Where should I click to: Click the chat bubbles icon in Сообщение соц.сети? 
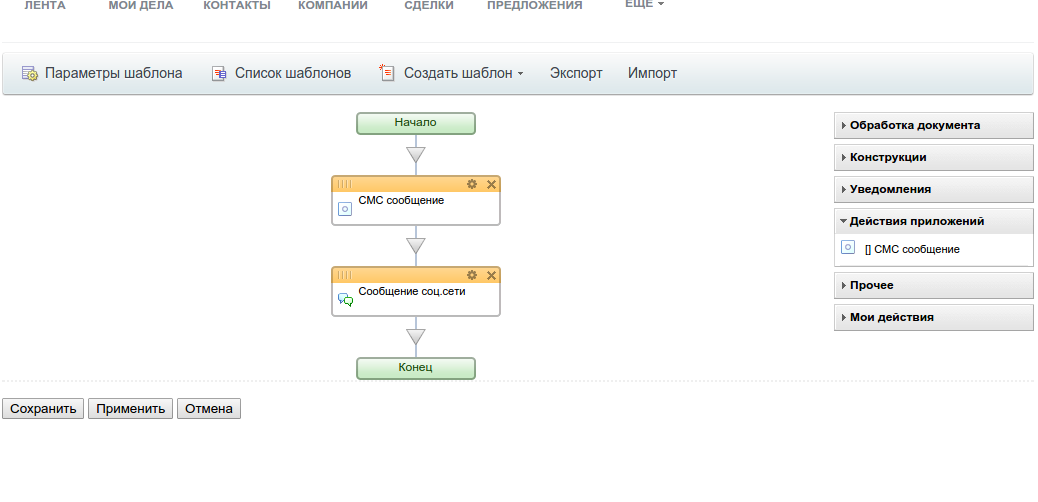point(346,300)
